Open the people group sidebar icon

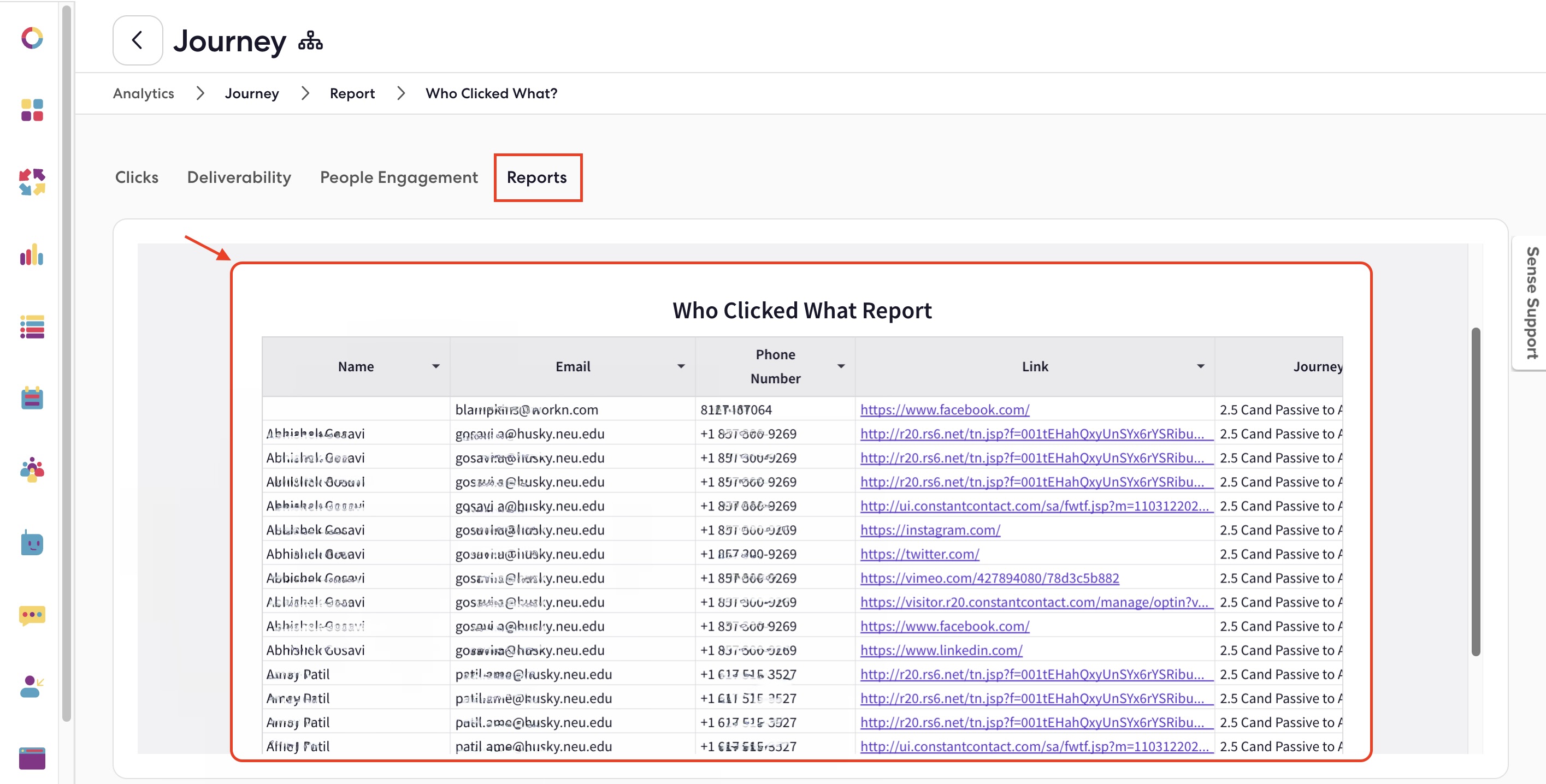(32, 470)
